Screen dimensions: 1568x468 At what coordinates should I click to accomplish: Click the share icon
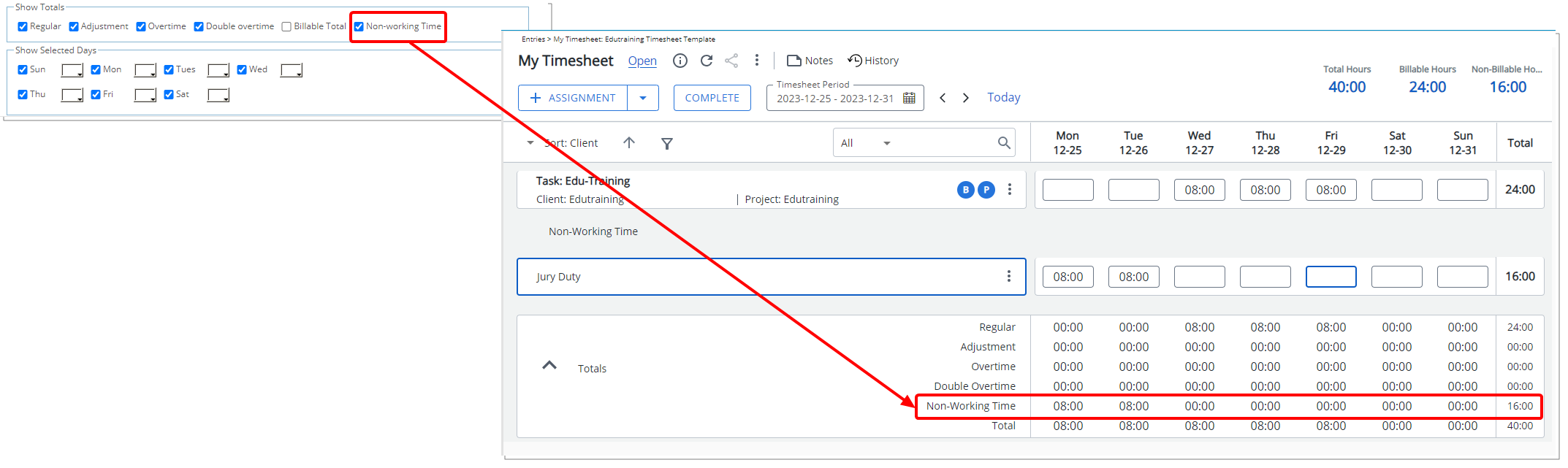click(731, 61)
